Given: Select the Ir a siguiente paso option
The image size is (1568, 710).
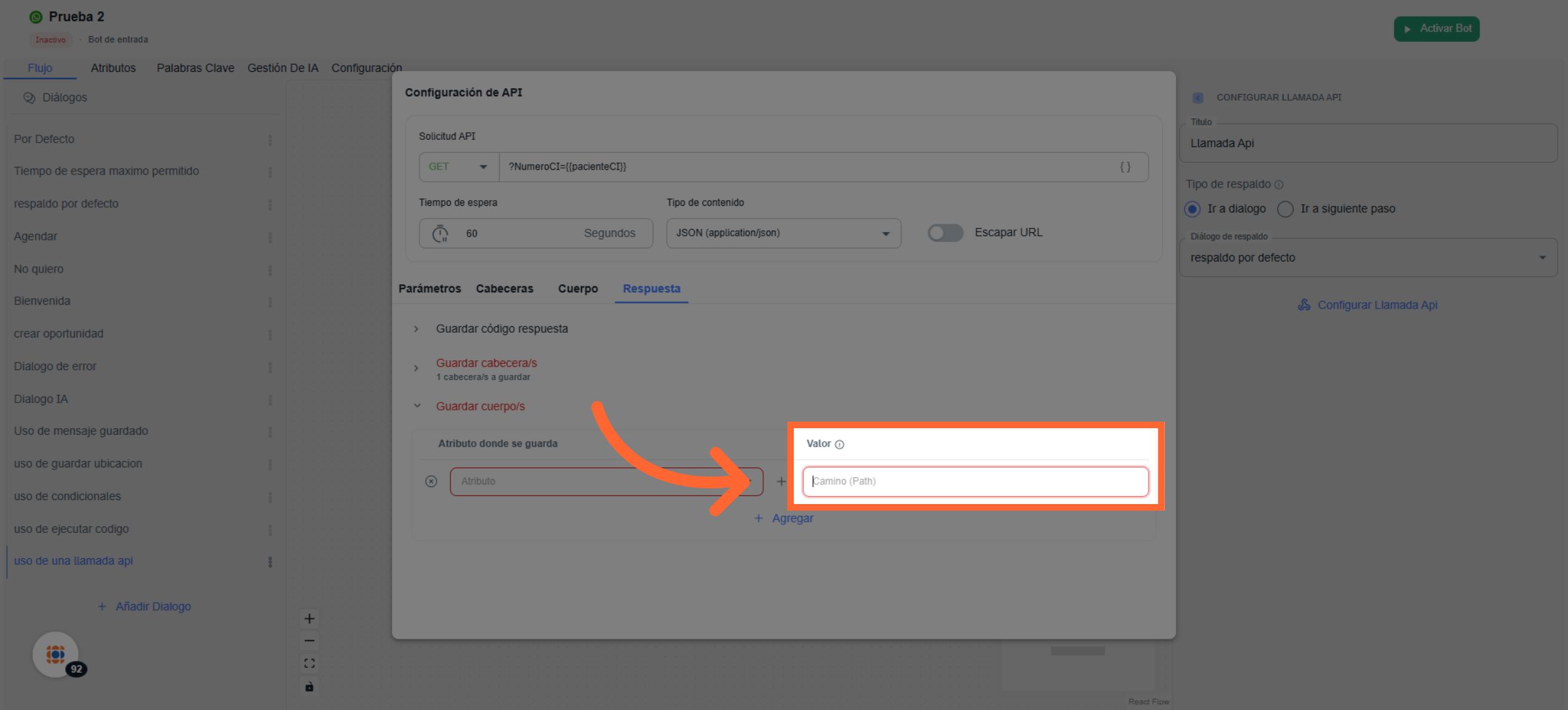Looking at the screenshot, I should (1285, 209).
